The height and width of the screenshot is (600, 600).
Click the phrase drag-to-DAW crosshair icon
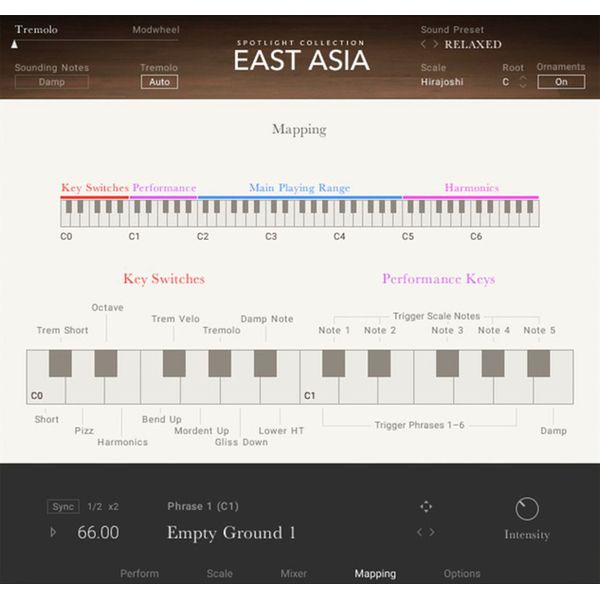(426, 507)
